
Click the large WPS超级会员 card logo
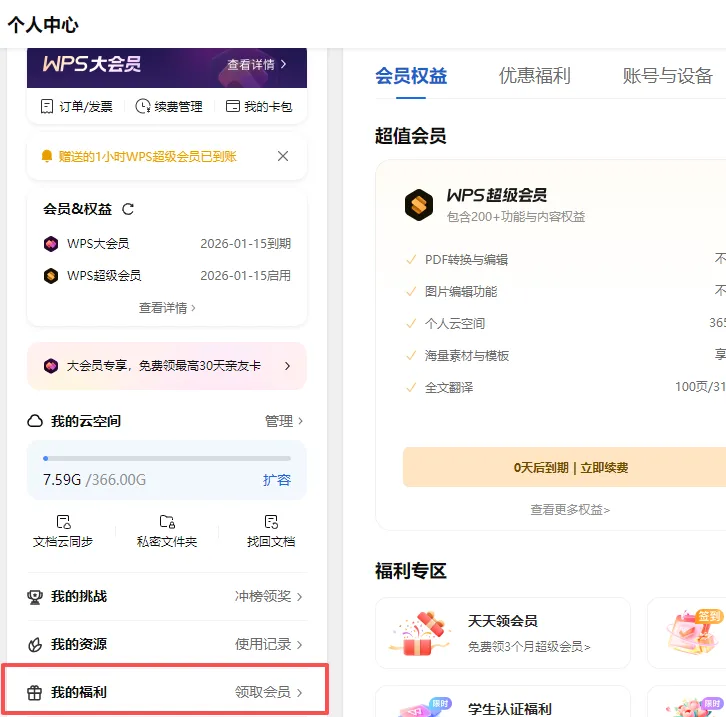[419, 205]
